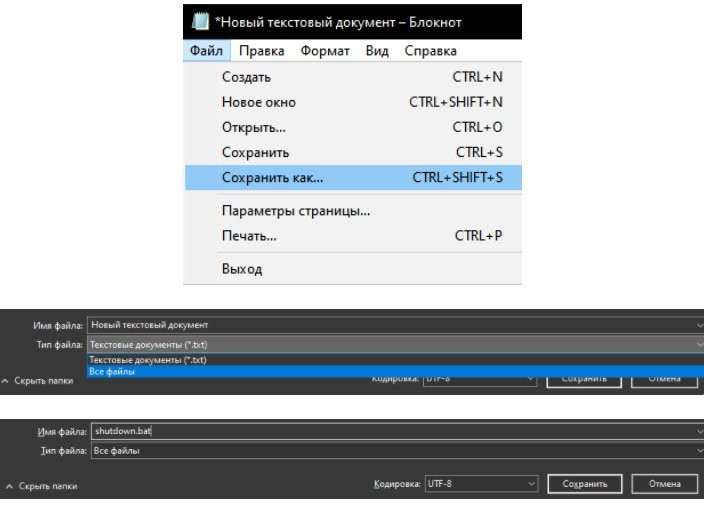Open the Правка menu
The height and width of the screenshot is (506, 704).
(x=262, y=51)
